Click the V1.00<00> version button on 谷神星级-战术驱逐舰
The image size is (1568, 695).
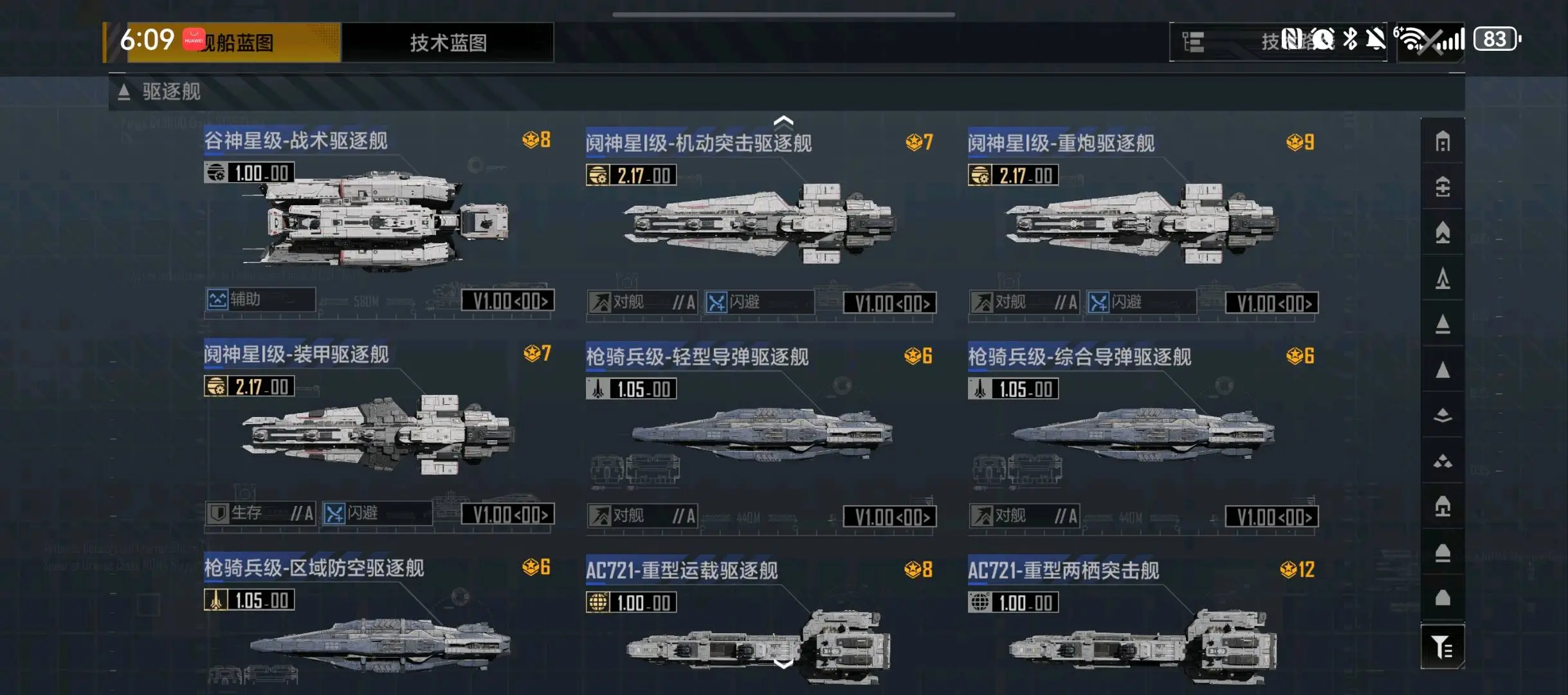tap(508, 301)
